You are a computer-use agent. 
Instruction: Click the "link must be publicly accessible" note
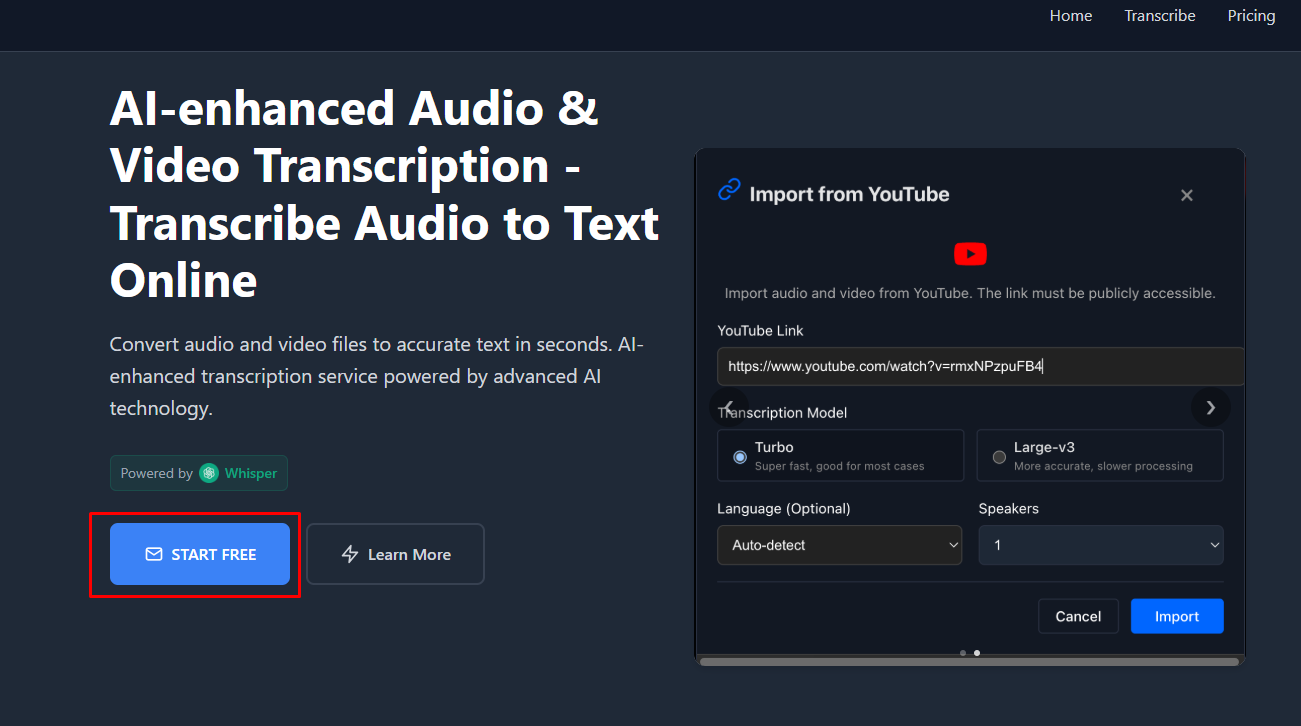coord(970,293)
